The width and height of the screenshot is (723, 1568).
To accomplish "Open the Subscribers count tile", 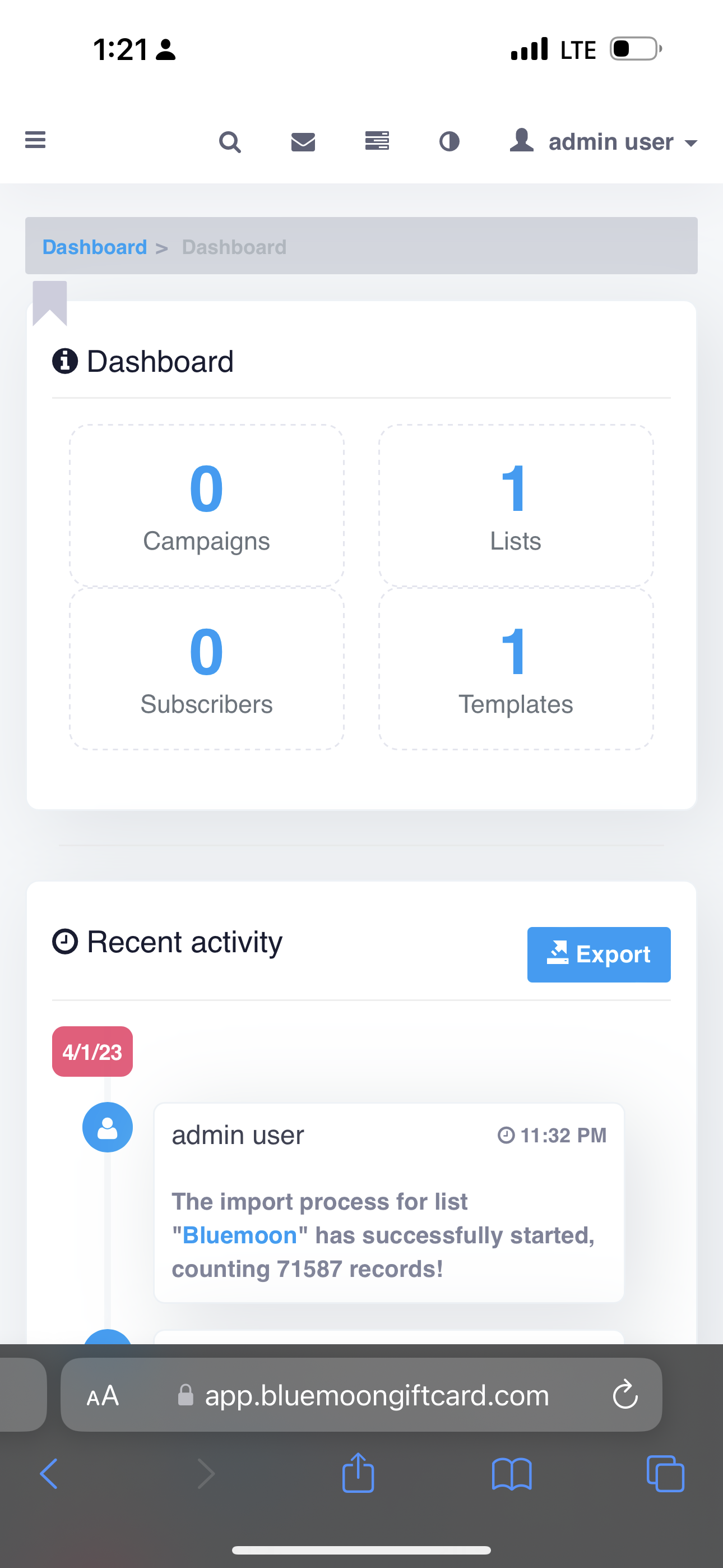I will pyautogui.click(x=207, y=668).
